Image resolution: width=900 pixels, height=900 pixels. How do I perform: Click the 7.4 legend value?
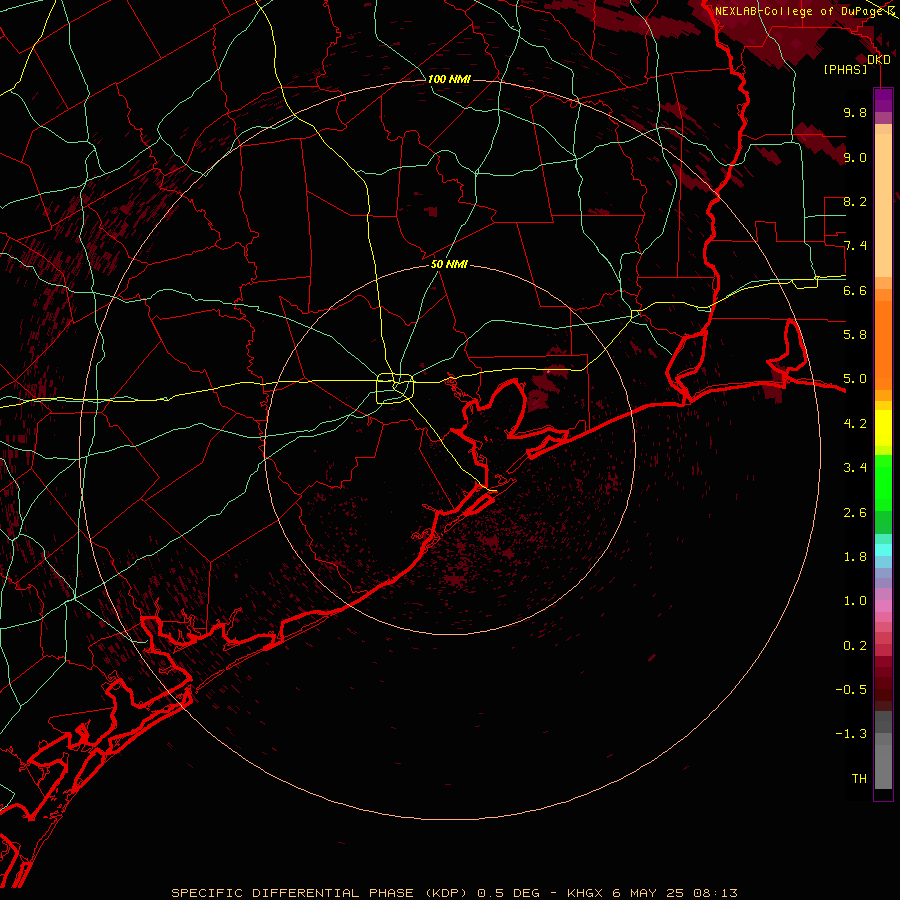(x=855, y=246)
